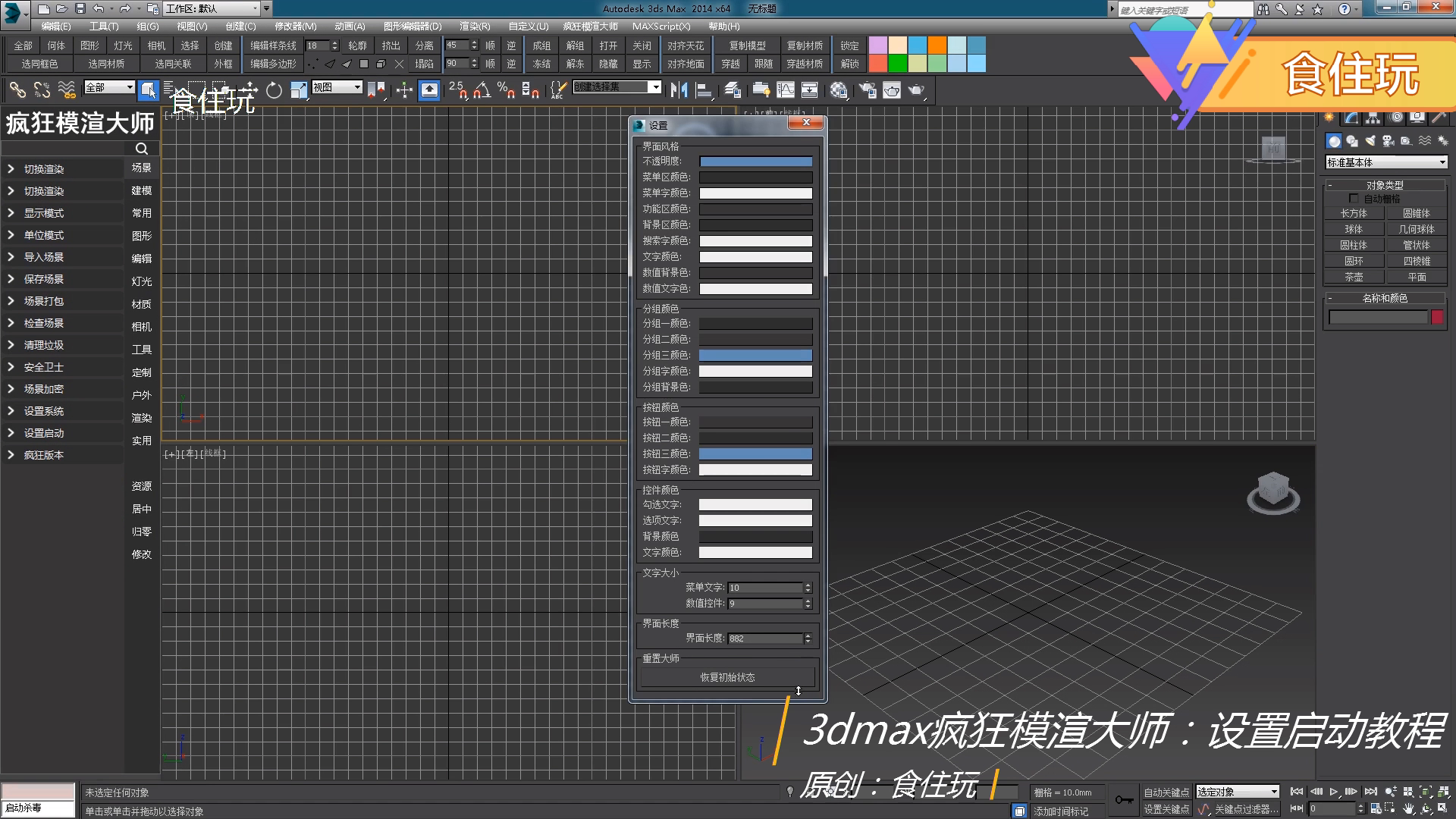Click the Play Animation button
Screen dimensions: 1456x819
1334,792
